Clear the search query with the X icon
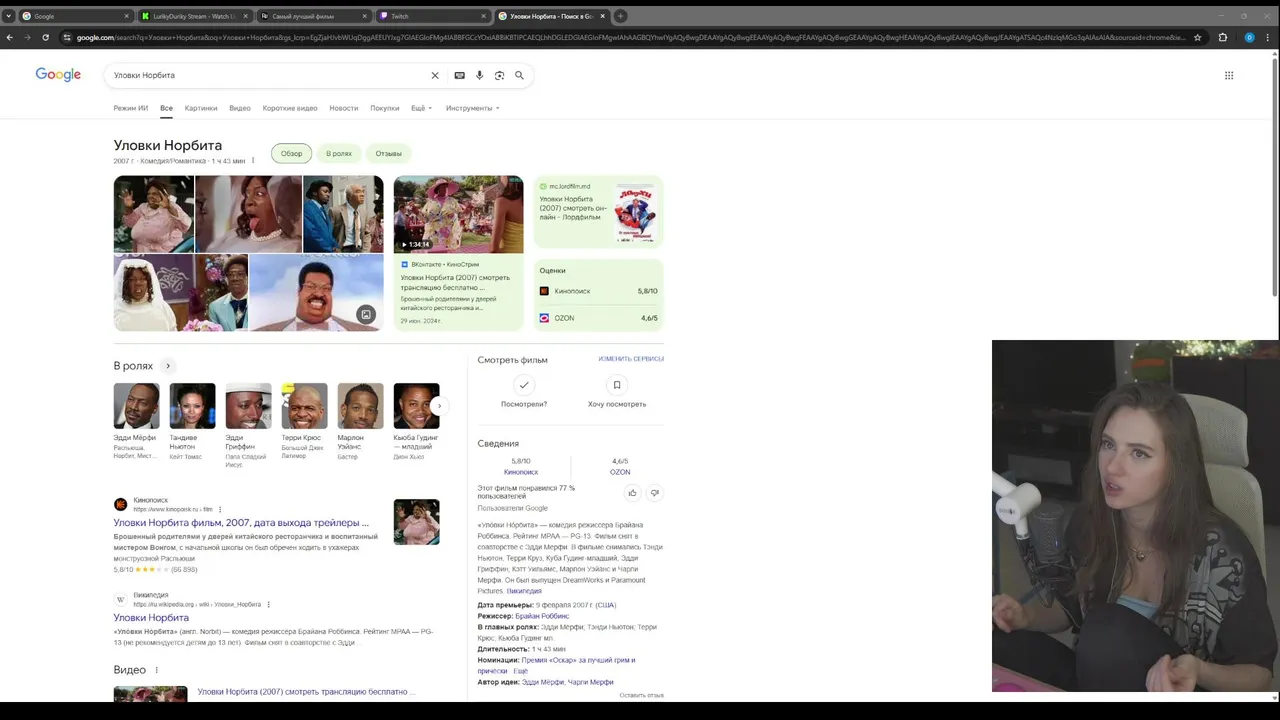 [x=435, y=75]
